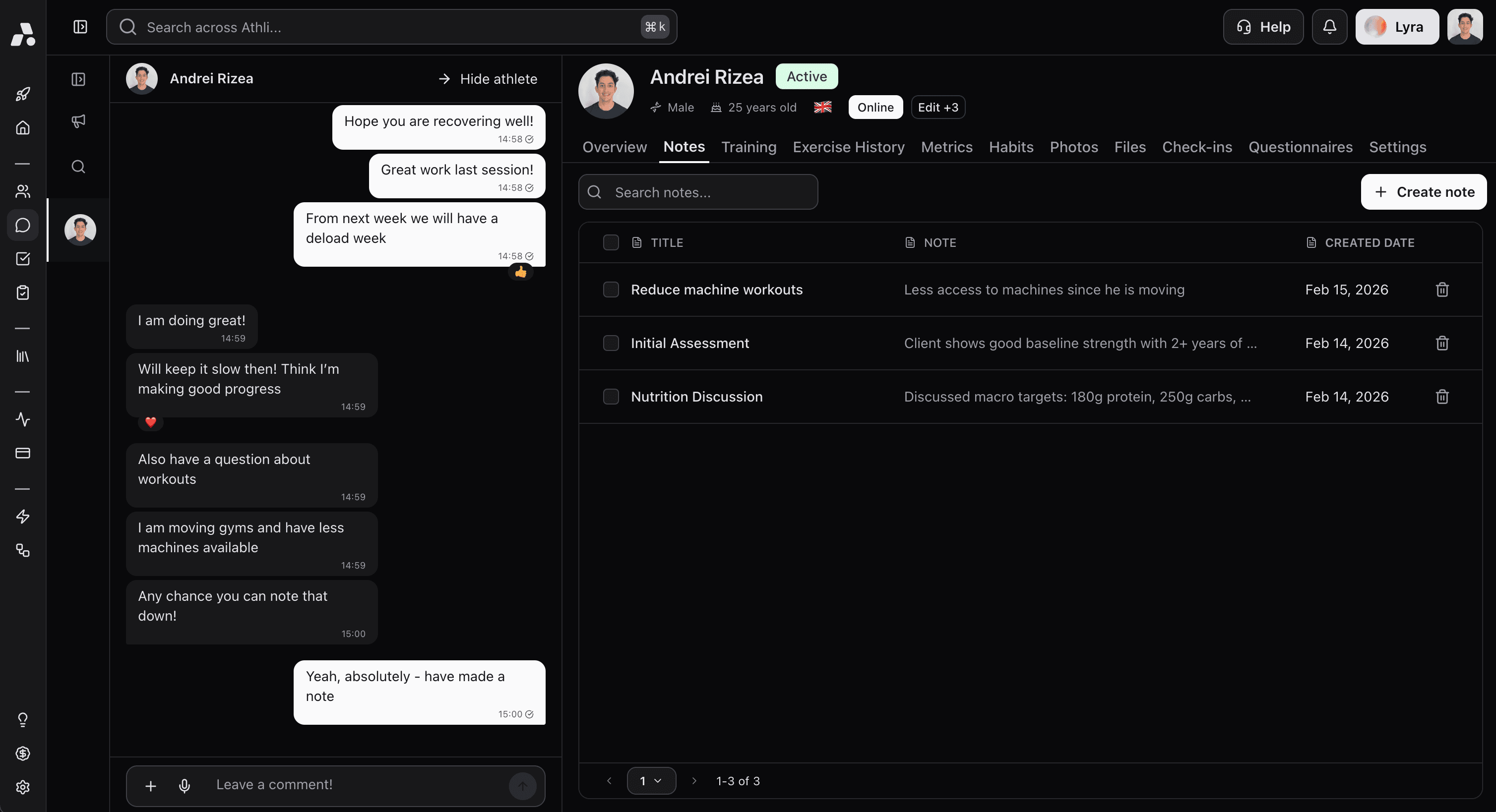The height and width of the screenshot is (812, 1496).
Task: Click the Create note button
Action: click(x=1424, y=191)
